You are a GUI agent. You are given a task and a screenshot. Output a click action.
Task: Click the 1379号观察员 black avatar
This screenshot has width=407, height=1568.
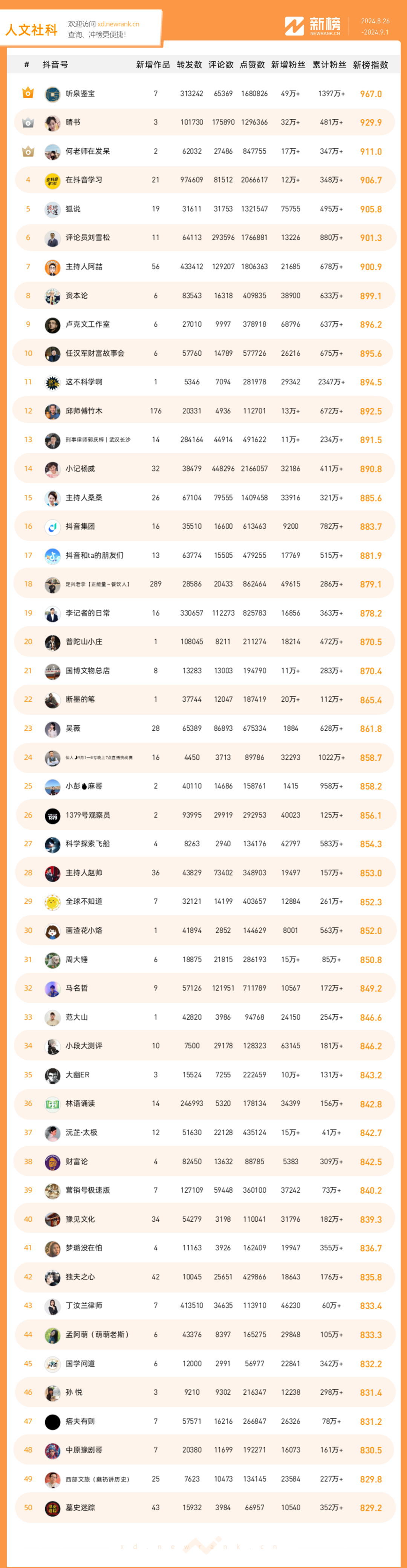[x=52, y=815]
